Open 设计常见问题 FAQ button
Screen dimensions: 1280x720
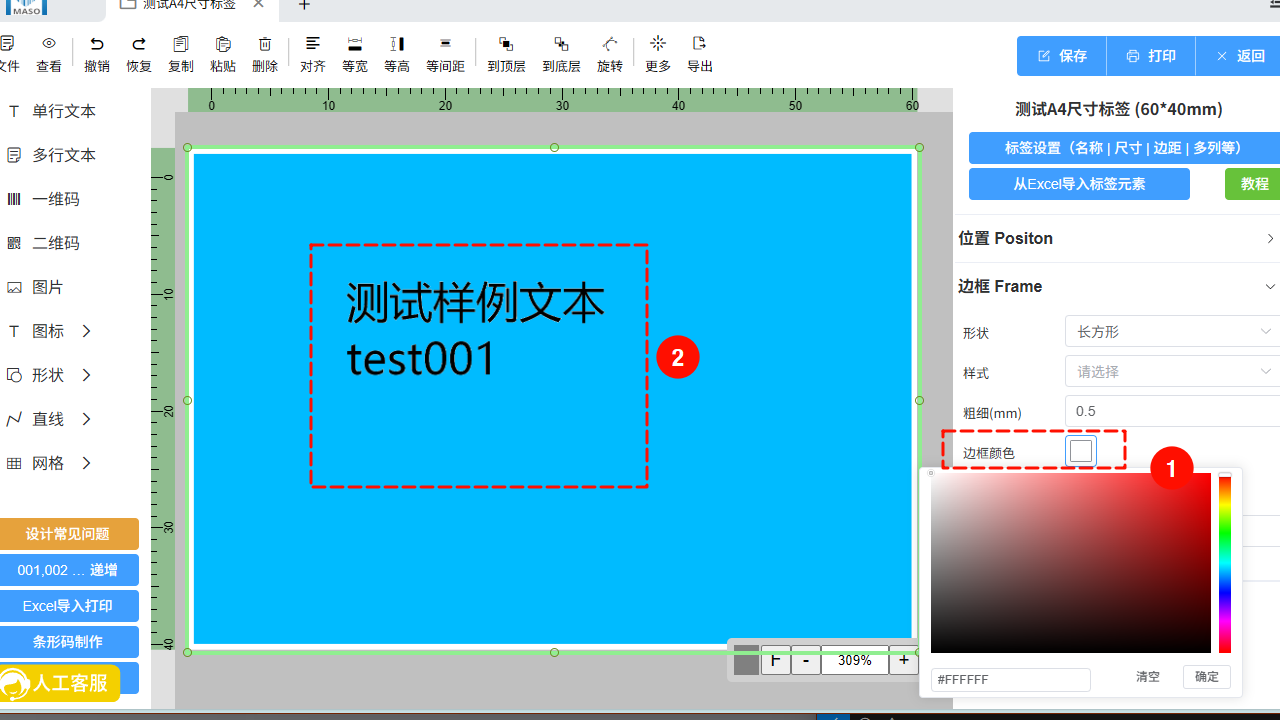coord(68,534)
